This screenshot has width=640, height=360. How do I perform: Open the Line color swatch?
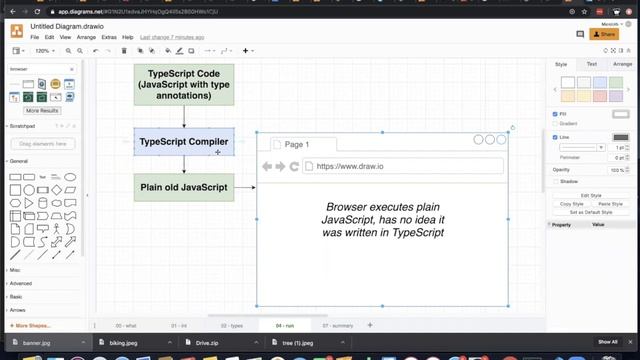pos(620,138)
